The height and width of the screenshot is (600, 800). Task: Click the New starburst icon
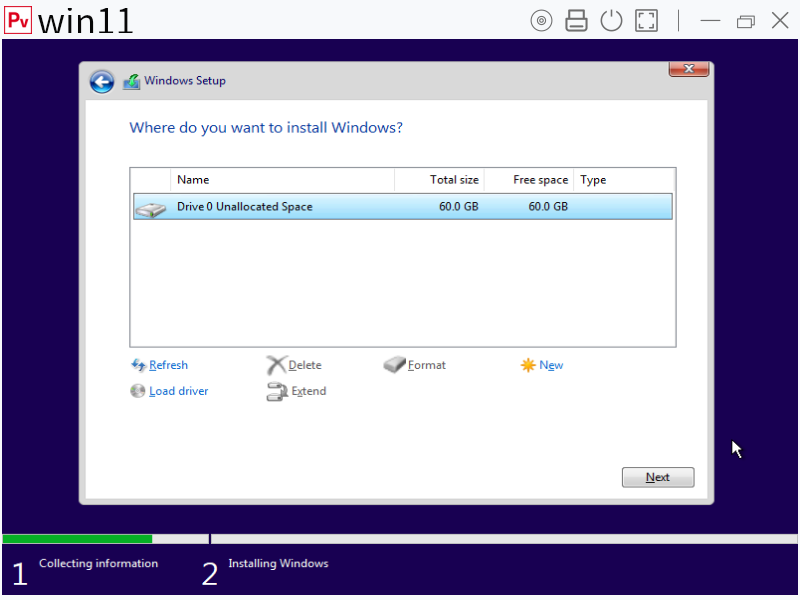click(528, 365)
